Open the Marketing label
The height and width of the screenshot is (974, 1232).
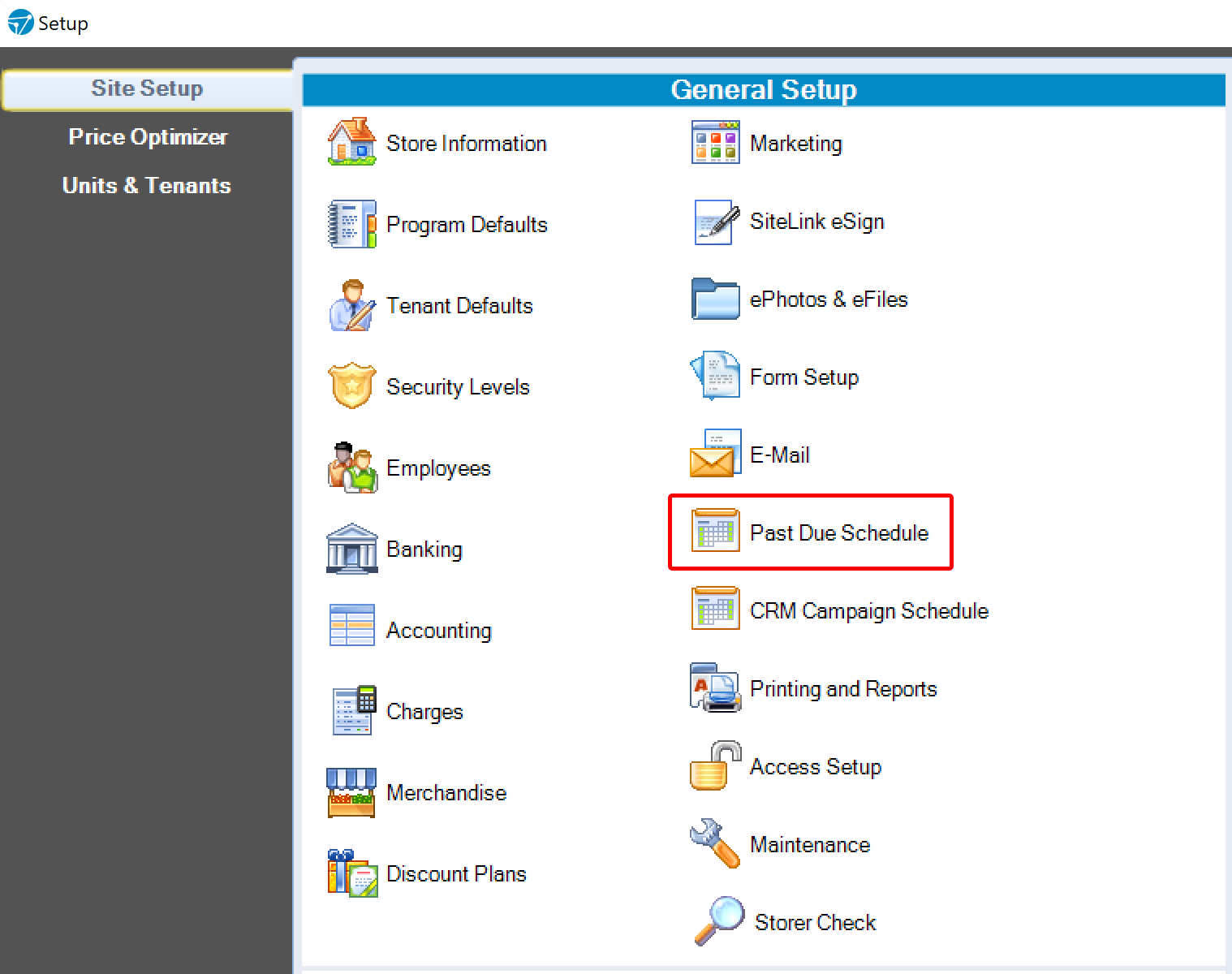[x=796, y=144]
